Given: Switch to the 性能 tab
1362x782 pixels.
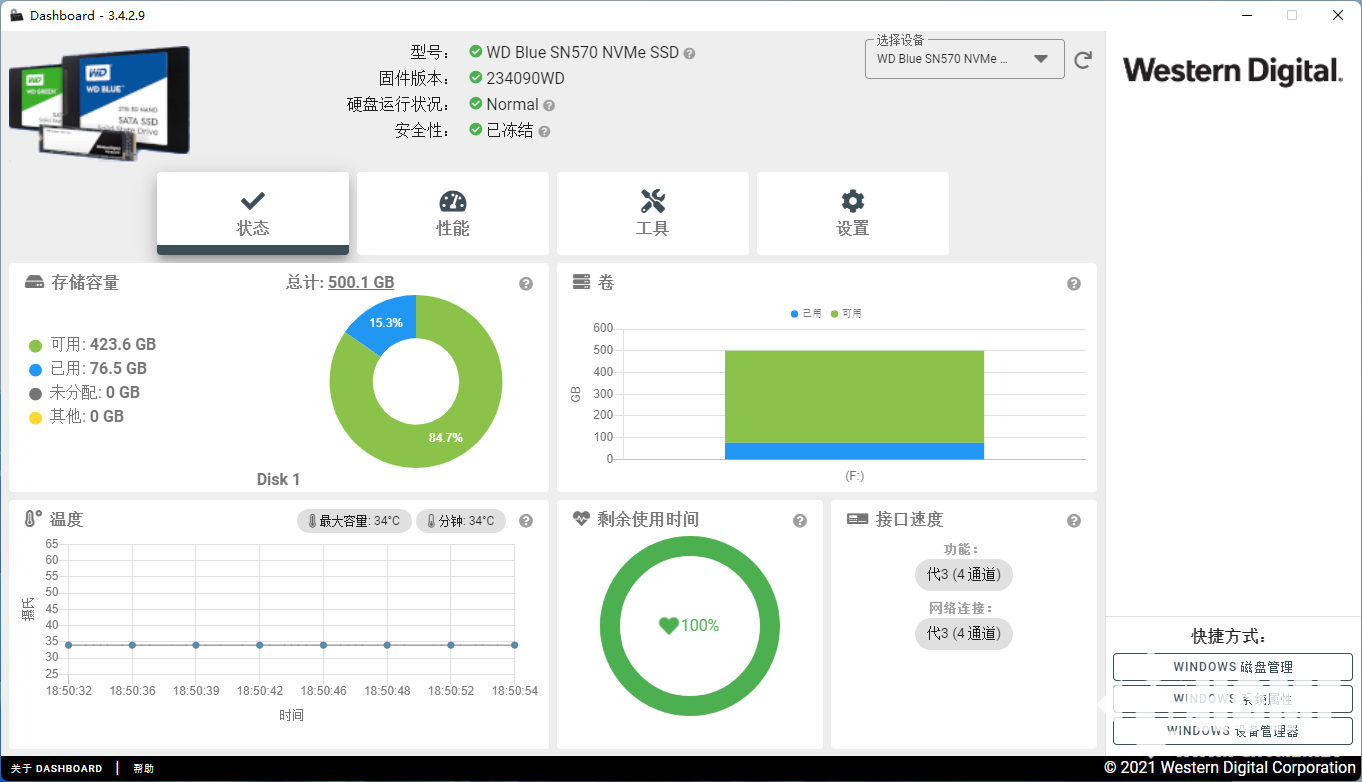Looking at the screenshot, I should click(x=453, y=213).
